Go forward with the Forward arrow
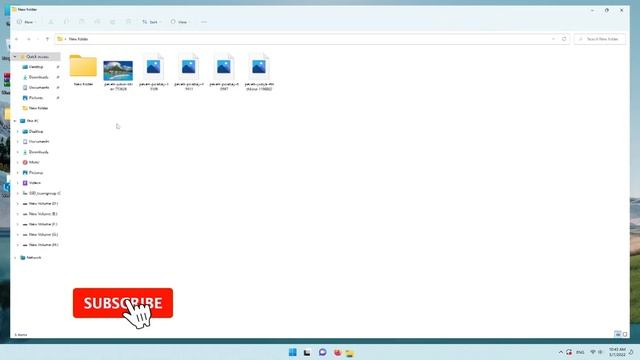The width and height of the screenshot is (640, 360). (x=29, y=39)
